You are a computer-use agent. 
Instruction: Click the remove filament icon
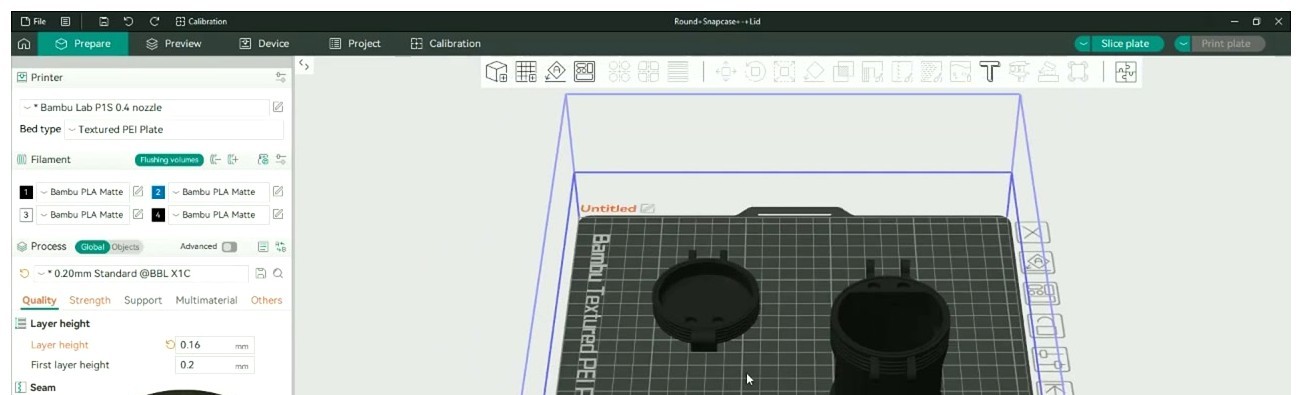coord(215,159)
